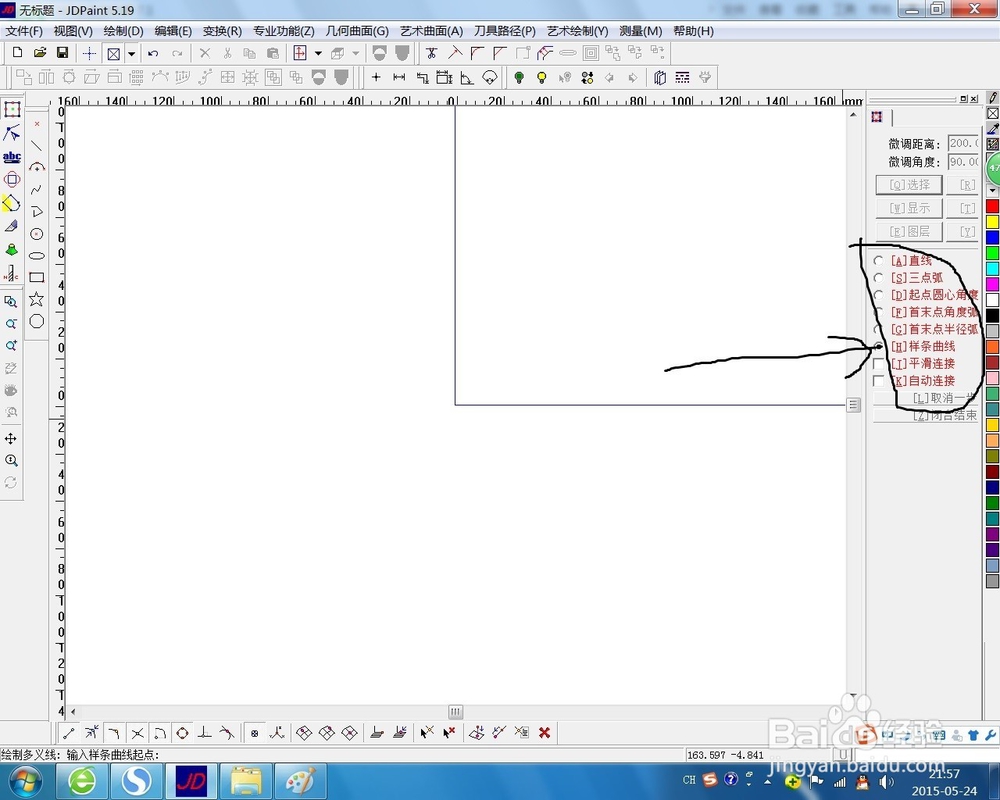This screenshot has height=800, width=1000.
Task: Select the horizontal distance measure icon
Action: coord(399,78)
